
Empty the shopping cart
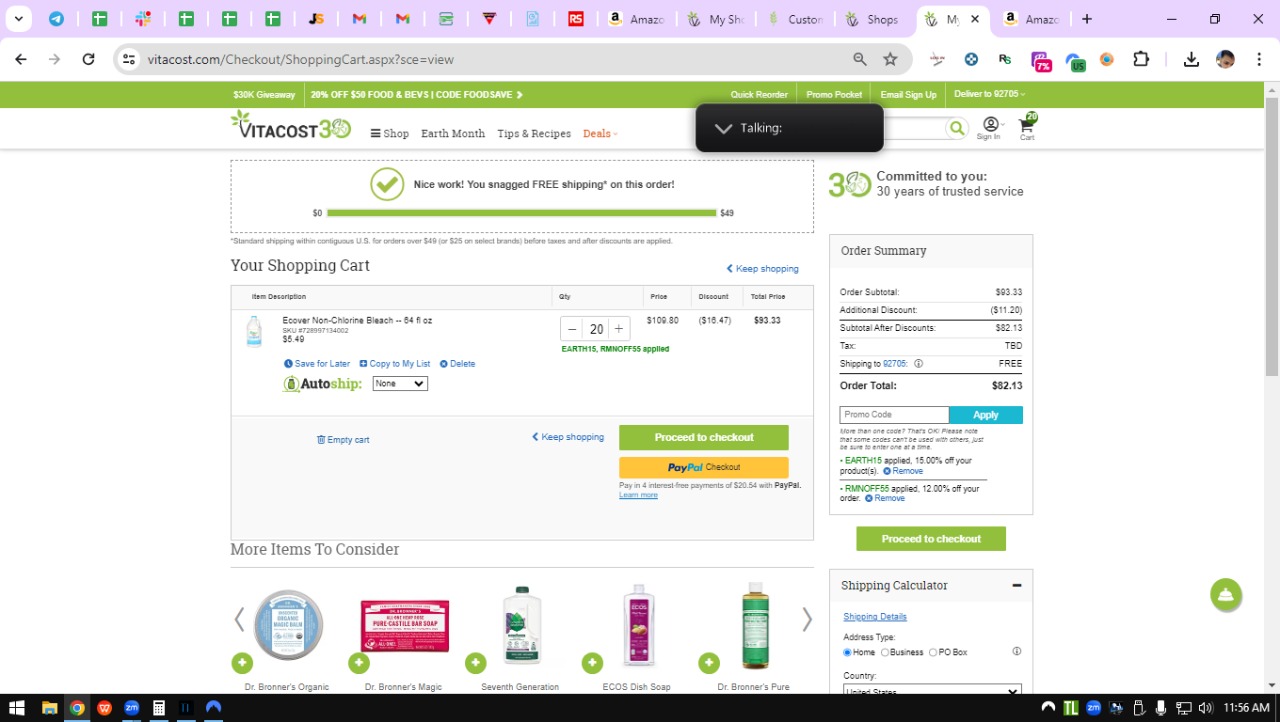point(343,440)
